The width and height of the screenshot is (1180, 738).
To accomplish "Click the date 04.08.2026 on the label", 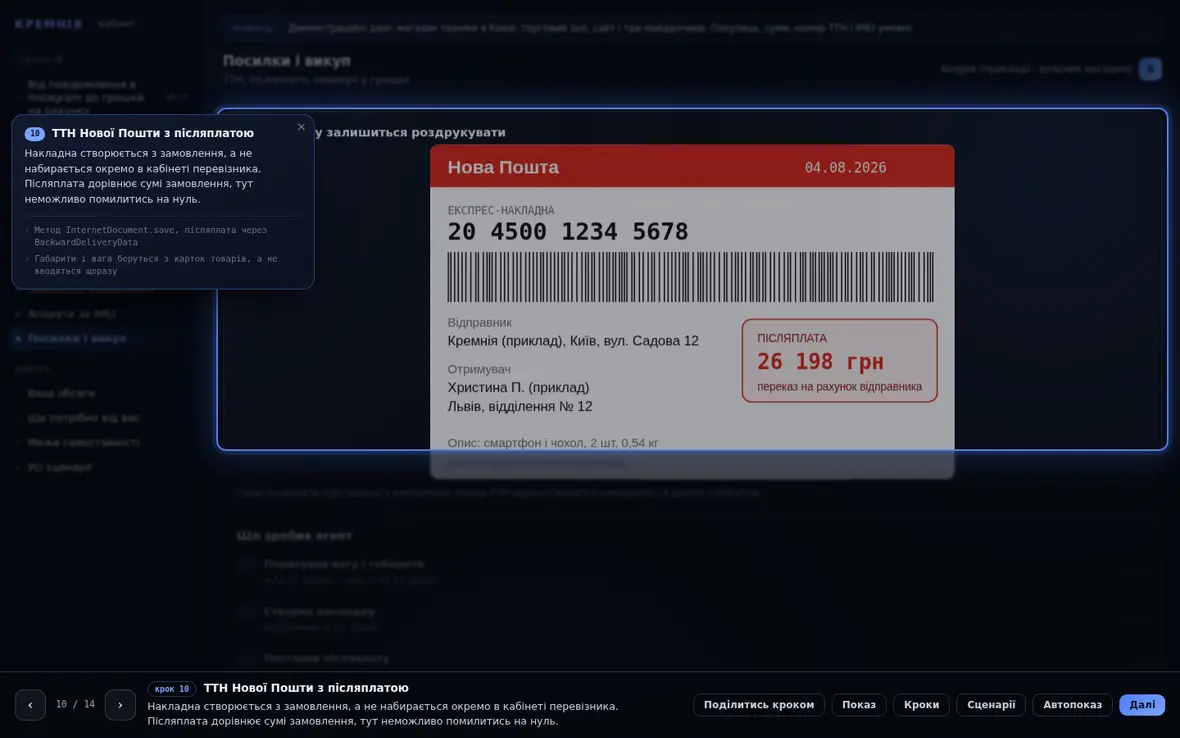I will pyautogui.click(x=845, y=168).
